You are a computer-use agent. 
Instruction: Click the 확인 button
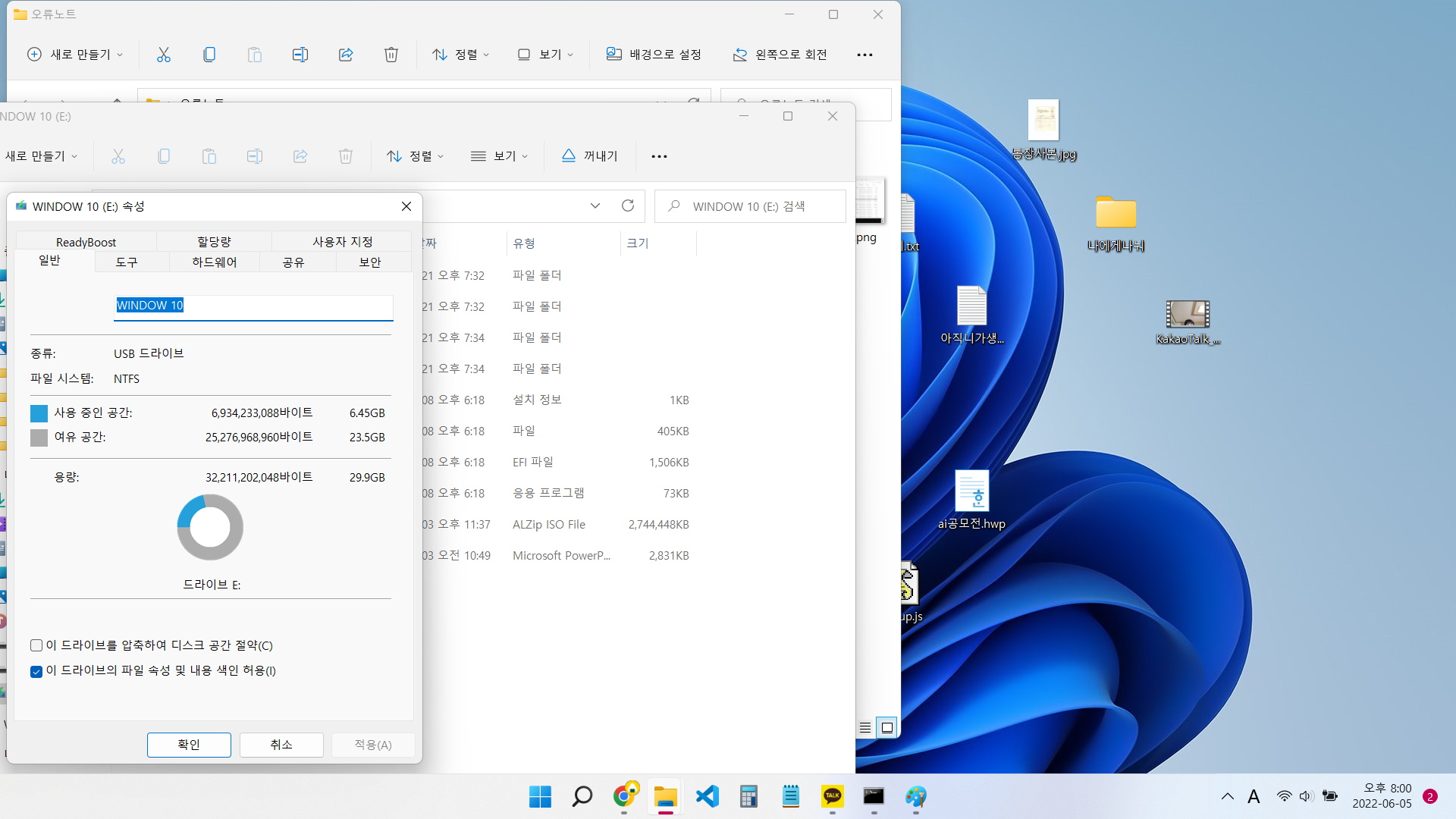(x=189, y=745)
